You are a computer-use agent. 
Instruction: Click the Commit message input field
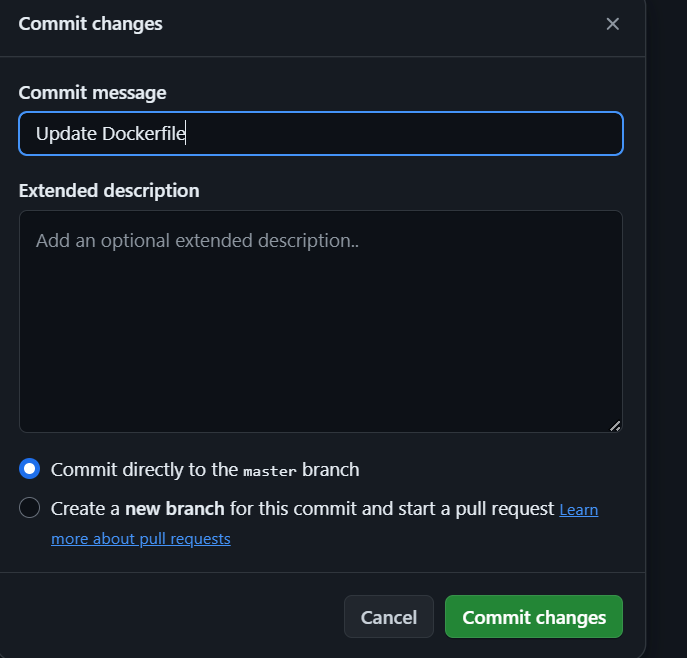pos(400,133)
